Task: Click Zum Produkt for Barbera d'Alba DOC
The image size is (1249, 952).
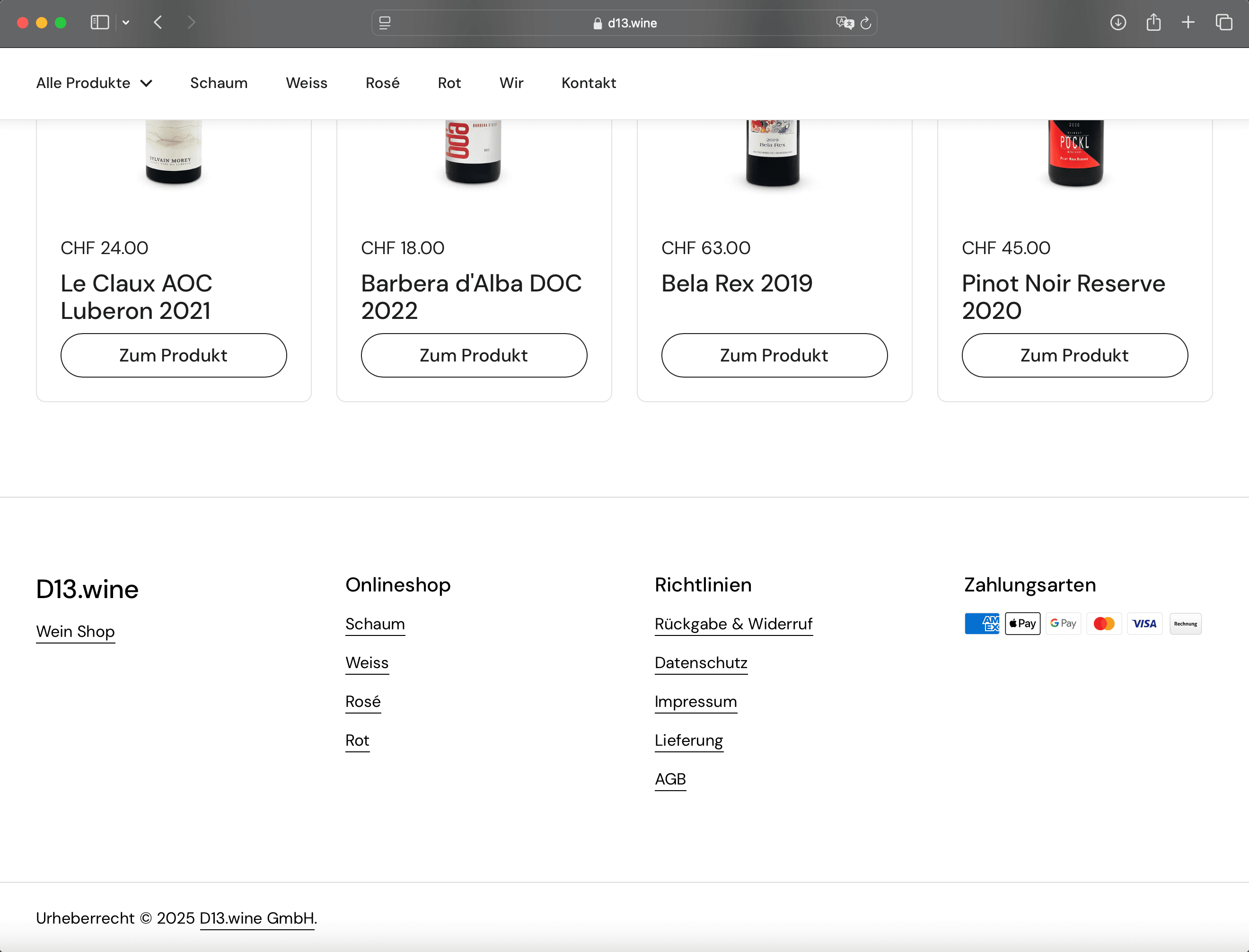Action: click(x=474, y=355)
